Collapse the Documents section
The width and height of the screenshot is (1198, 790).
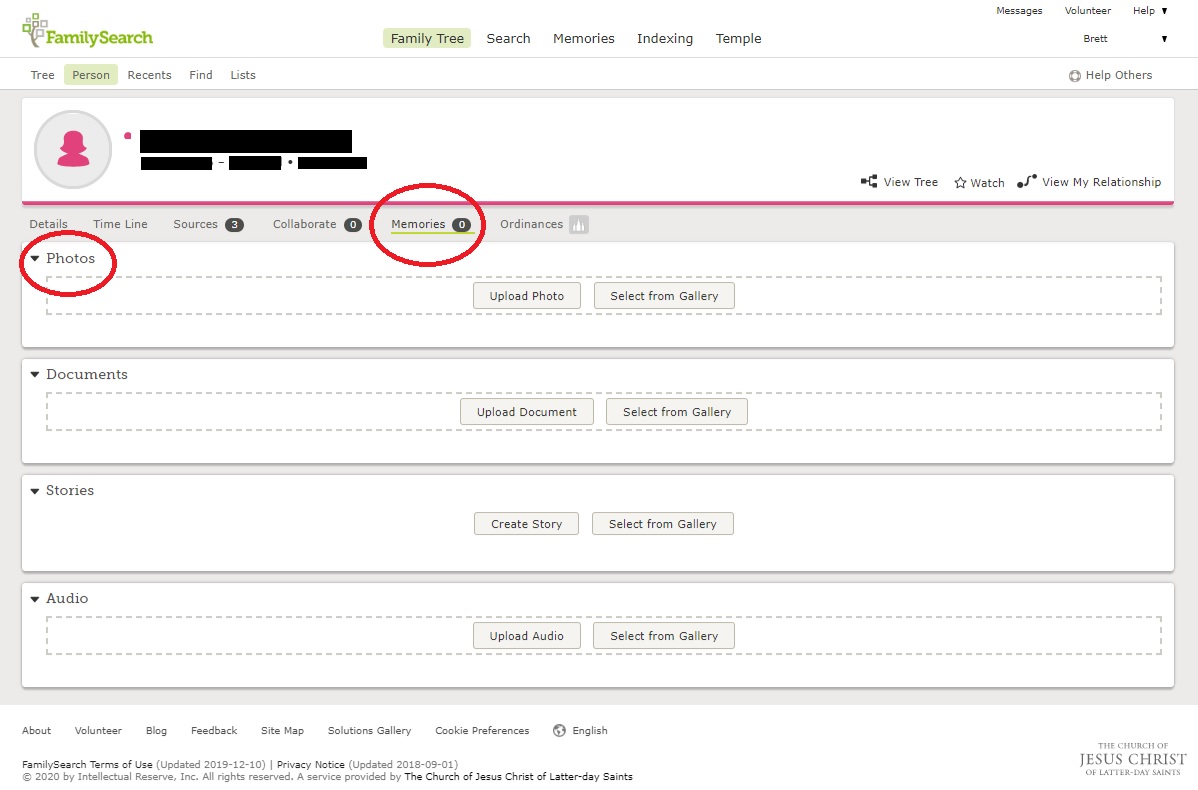tap(34, 374)
